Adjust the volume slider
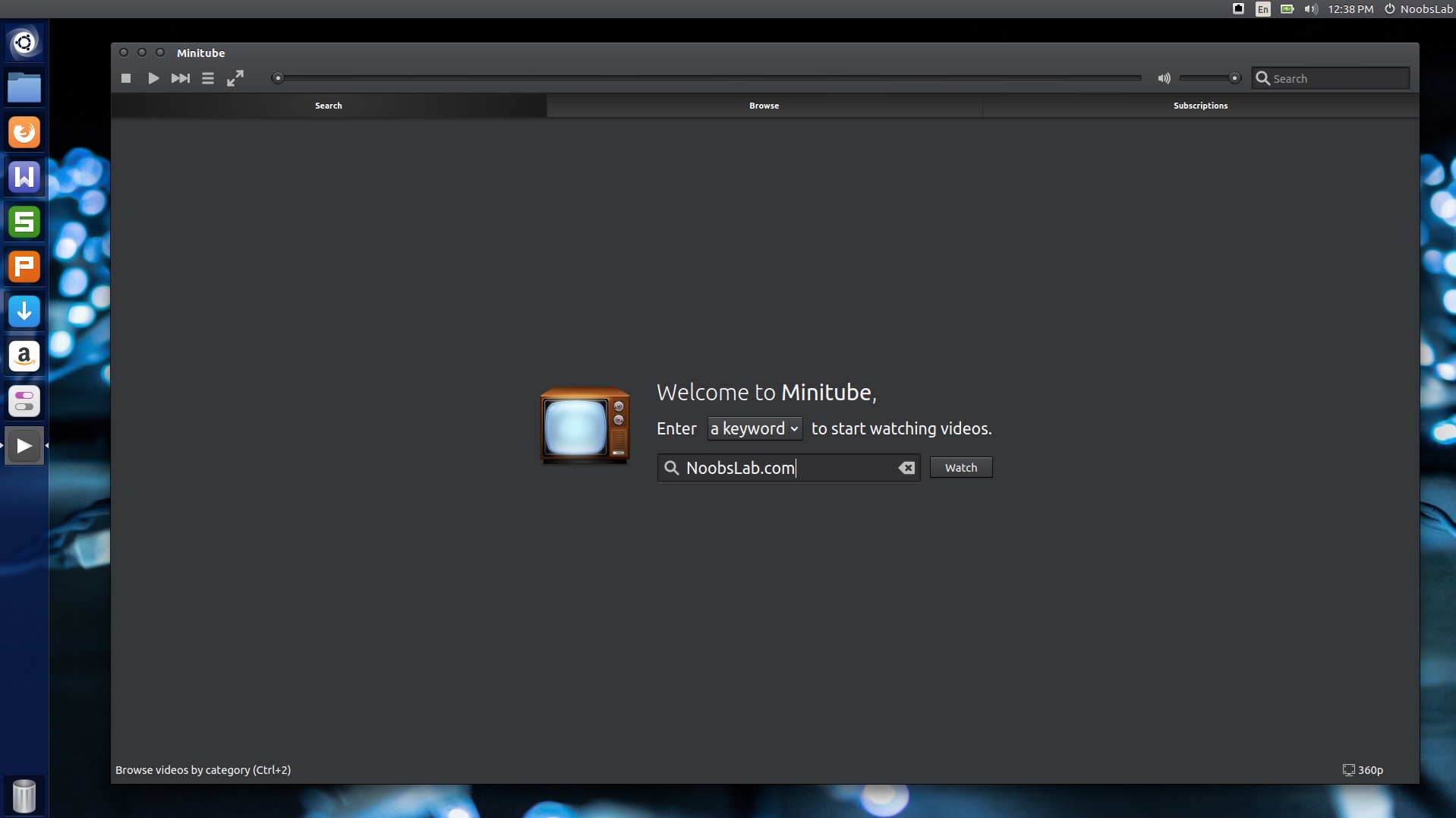Viewport: 1456px width, 818px height. (1210, 78)
